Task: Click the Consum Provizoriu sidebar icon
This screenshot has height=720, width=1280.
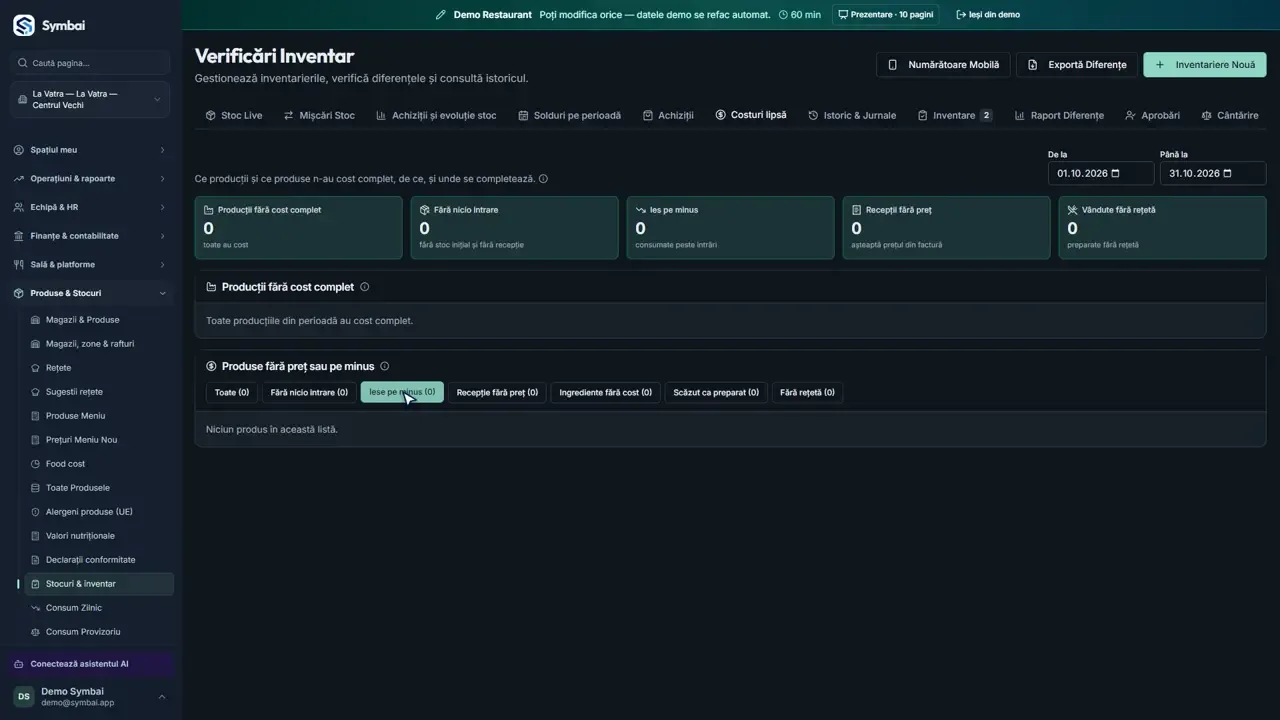Action: (x=36, y=632)
